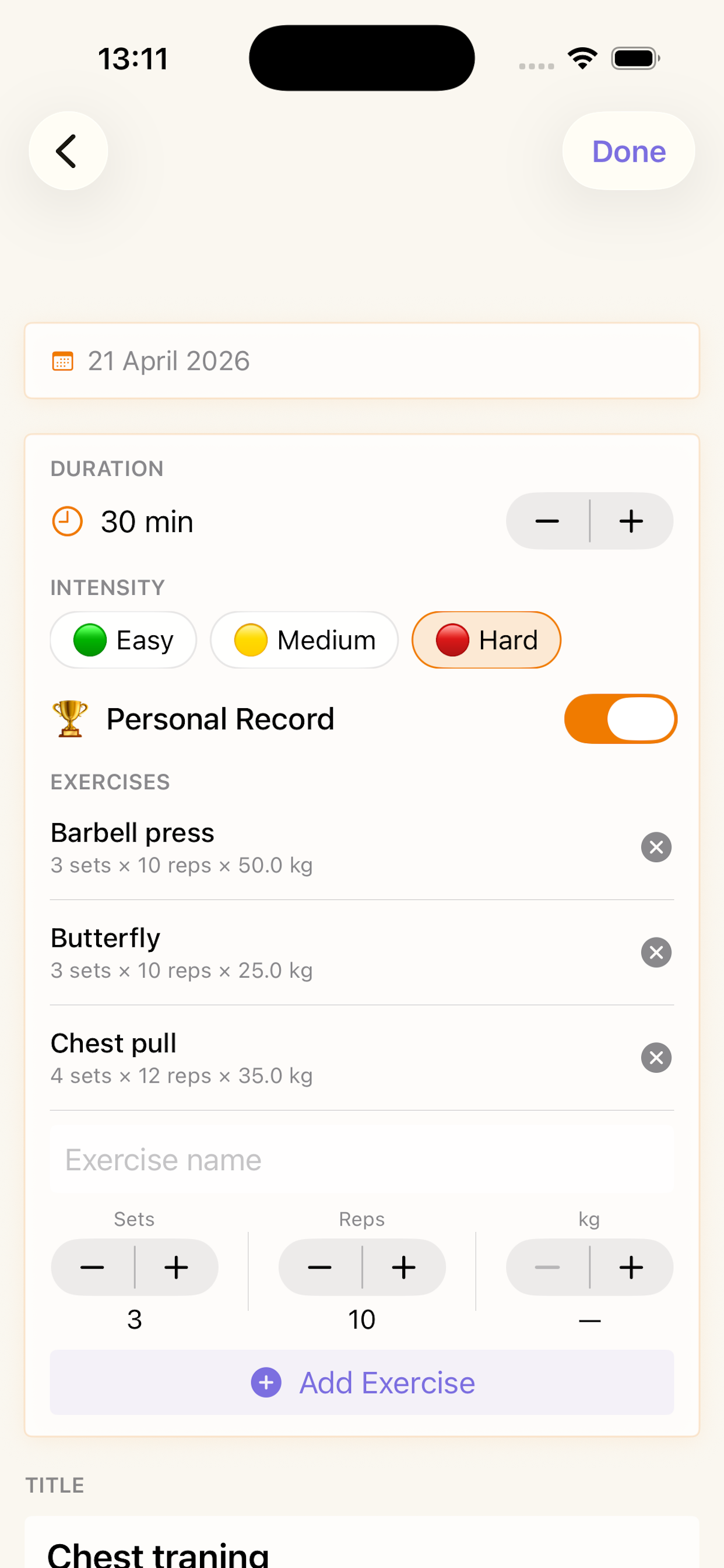Tap the clock icon next to 30 min

67,521
